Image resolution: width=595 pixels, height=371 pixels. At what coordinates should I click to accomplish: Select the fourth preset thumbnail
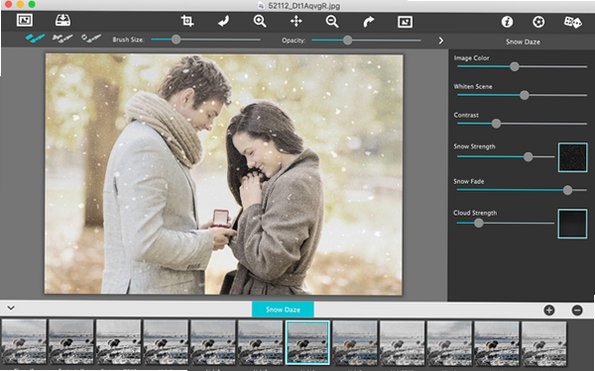(x=166, y=342)
